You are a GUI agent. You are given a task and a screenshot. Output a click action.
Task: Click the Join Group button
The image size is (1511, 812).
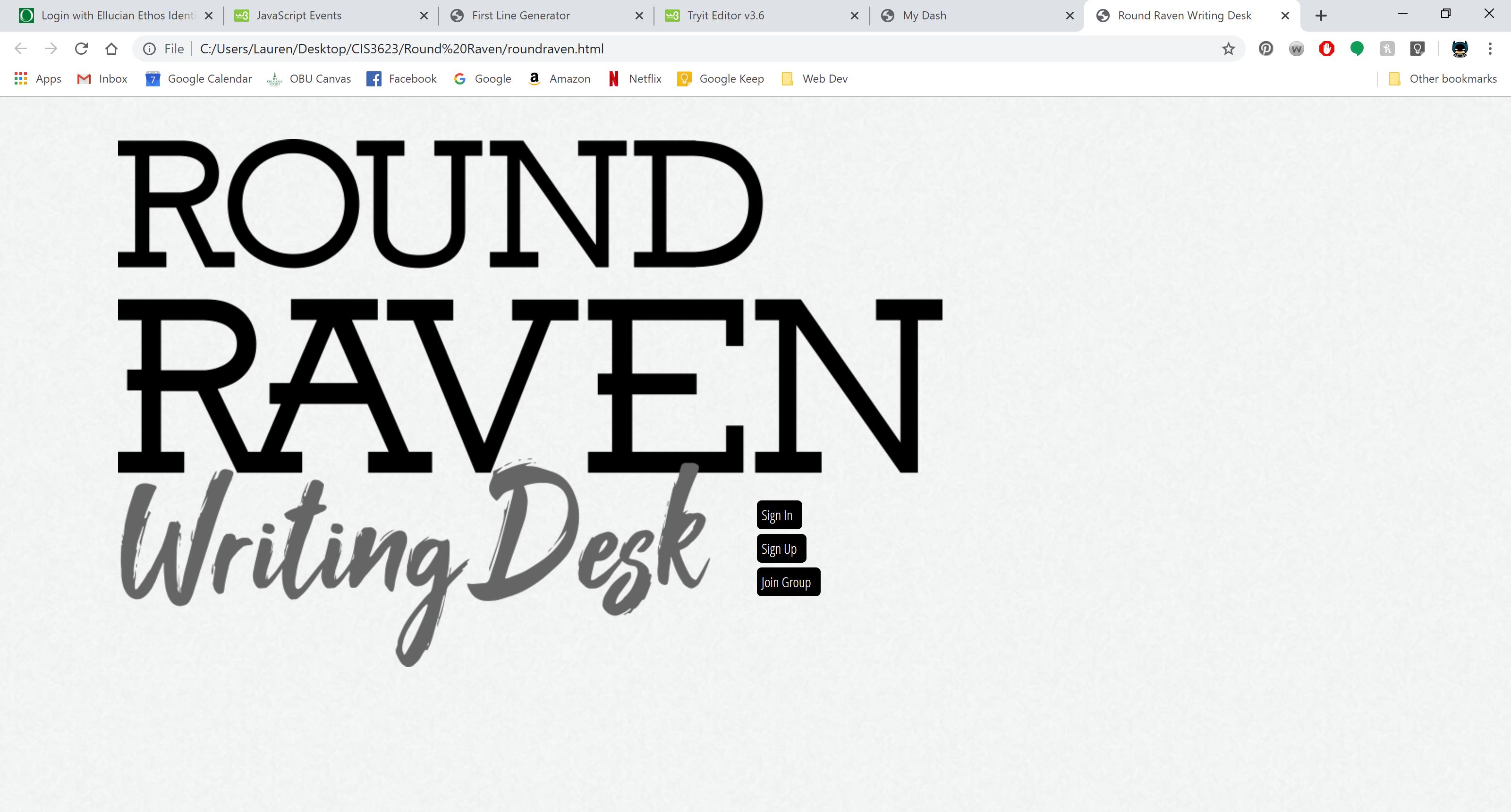(x=789, y=582)
